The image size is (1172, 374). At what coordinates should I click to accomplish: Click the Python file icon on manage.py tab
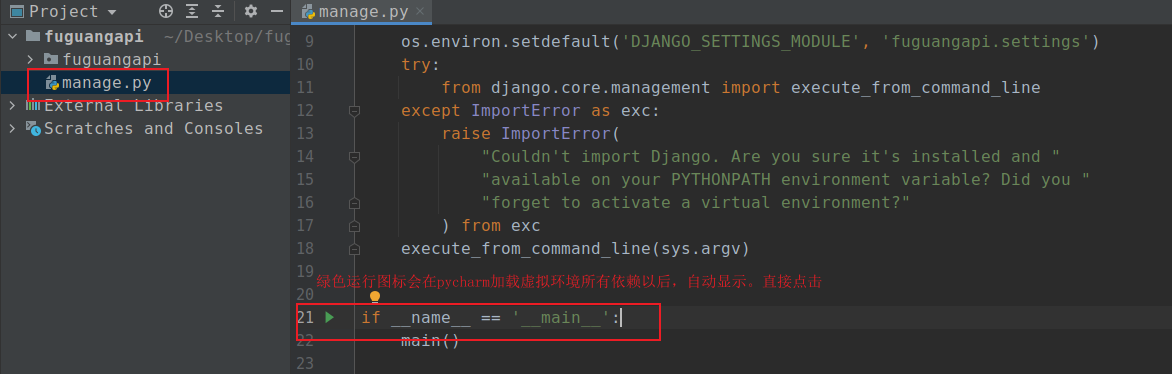pyautogui.click(x=307, y=12)
